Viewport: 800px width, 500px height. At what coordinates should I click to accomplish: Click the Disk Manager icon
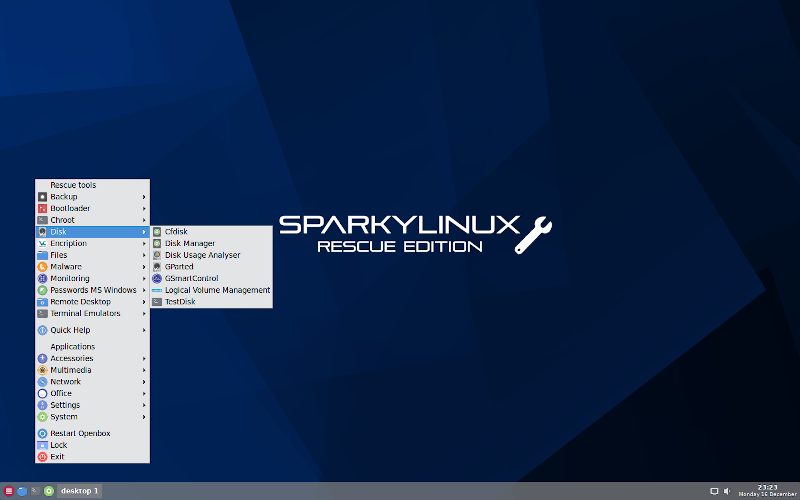[x=157, y=243]
